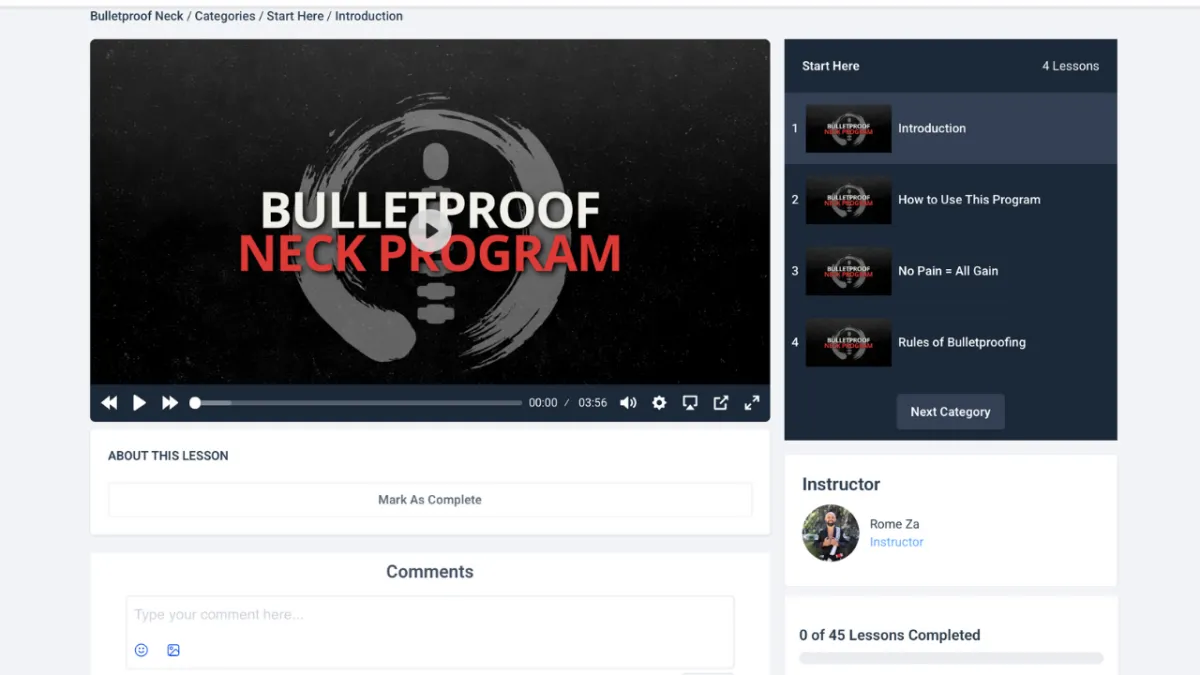Open Bulletproof Neck breadcrumb link
This screenshot has width=1200, height=675.
[x=137, y=16]
